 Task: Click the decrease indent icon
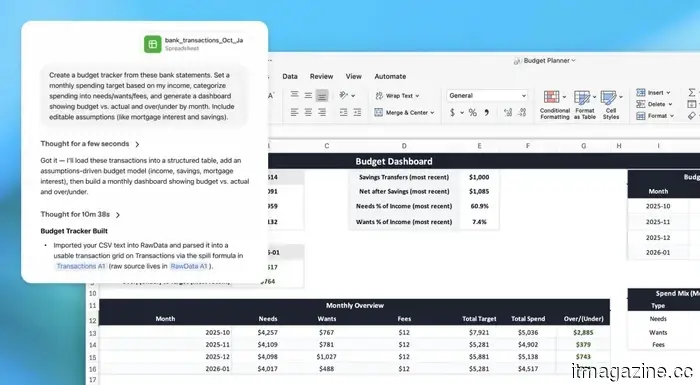click(x=343, y=112)
